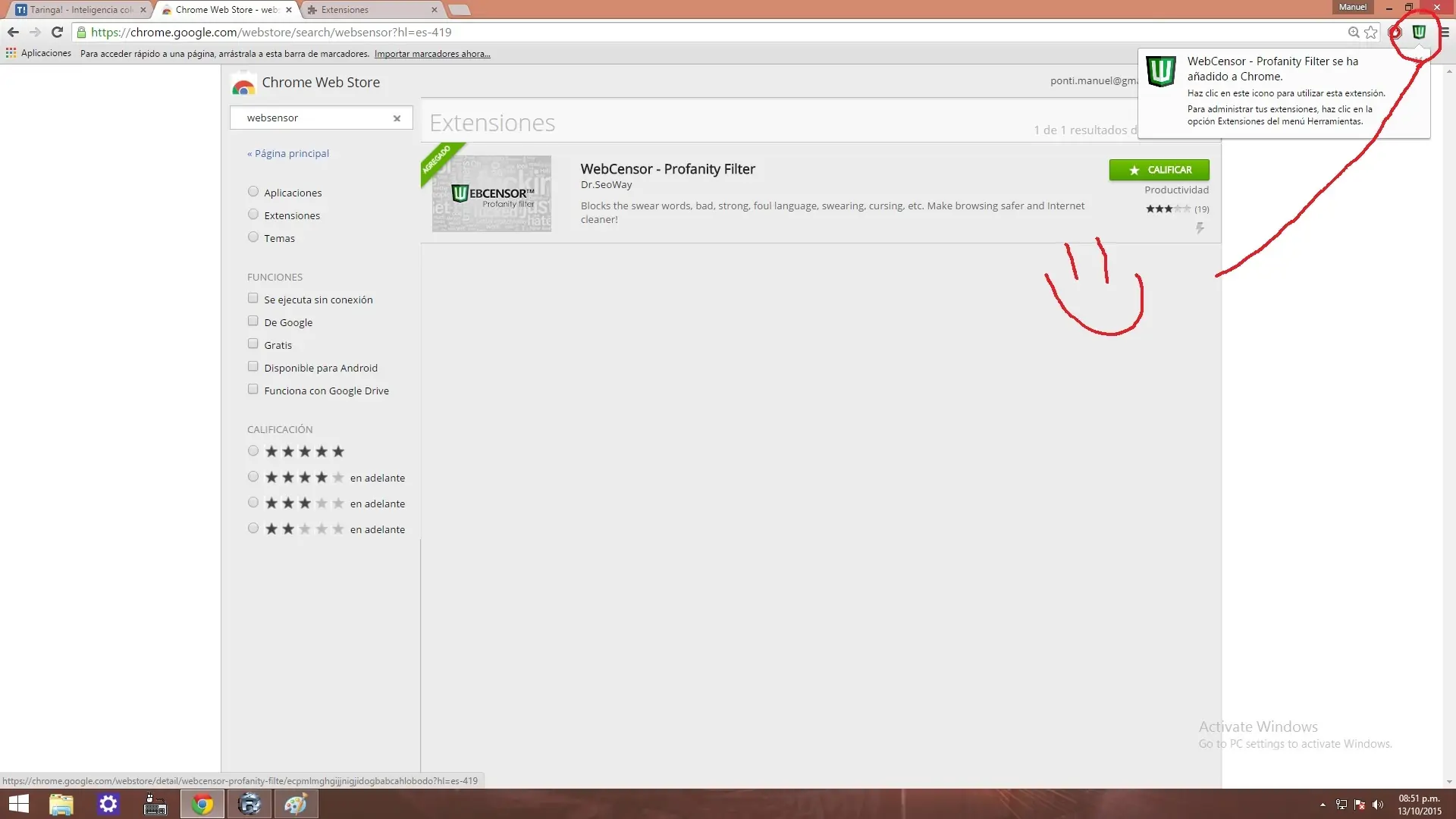Image resolution: width=1456 pixels, height=819 pixels.
Task: Click 'Importar marcadores ahora...' link
Action: (432, 54)
